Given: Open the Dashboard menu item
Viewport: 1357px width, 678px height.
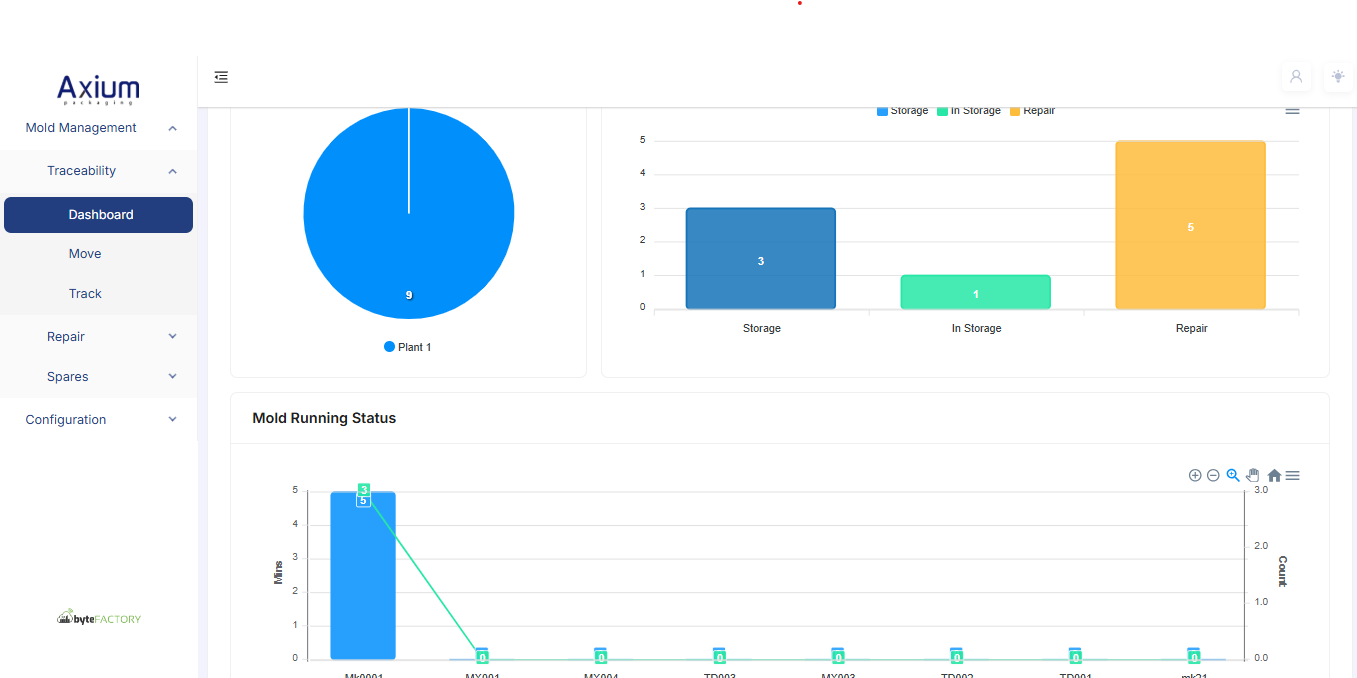Looking at the screenshot, I should tap(98, 215).
